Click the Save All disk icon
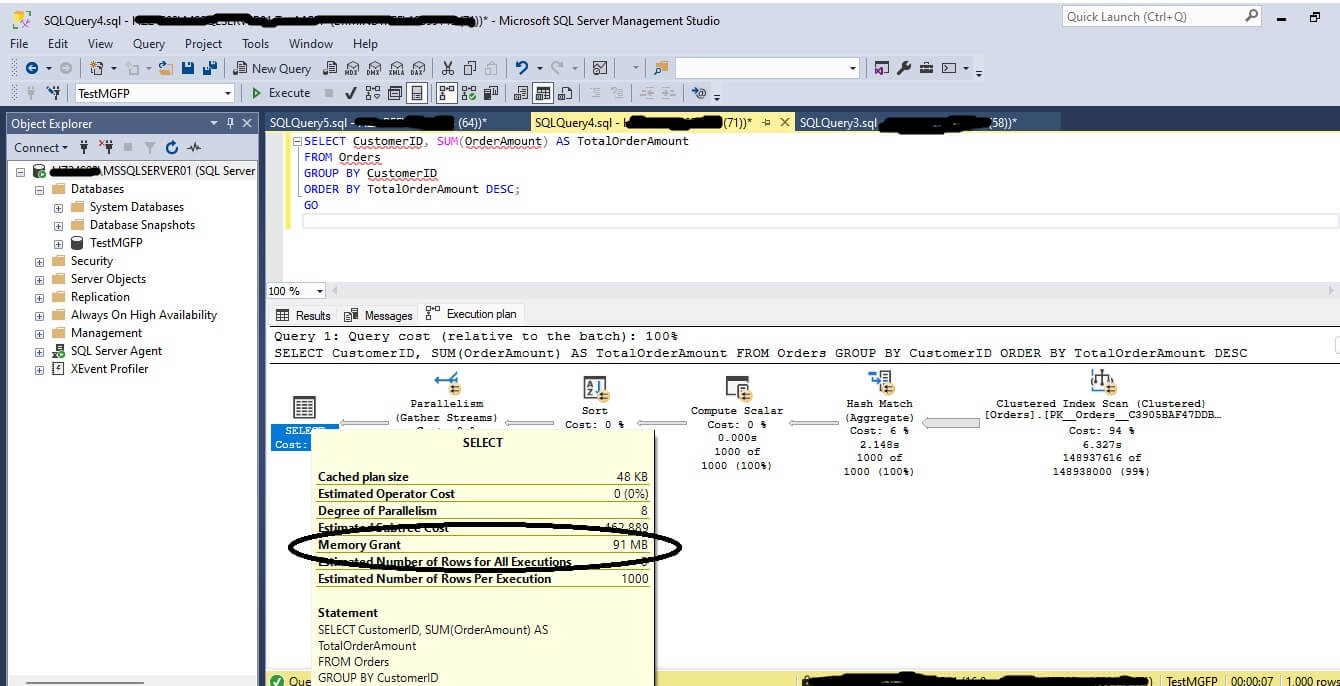 [210, 68]
